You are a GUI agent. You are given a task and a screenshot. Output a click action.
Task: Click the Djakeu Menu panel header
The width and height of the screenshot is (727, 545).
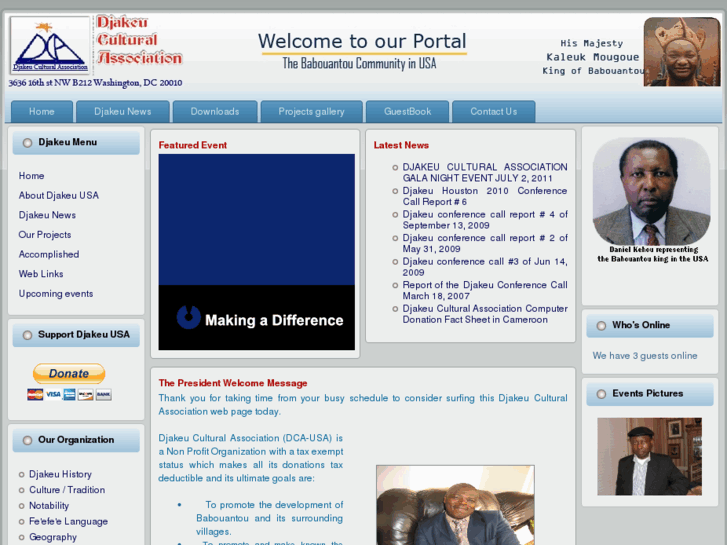[x=76, y=142]
